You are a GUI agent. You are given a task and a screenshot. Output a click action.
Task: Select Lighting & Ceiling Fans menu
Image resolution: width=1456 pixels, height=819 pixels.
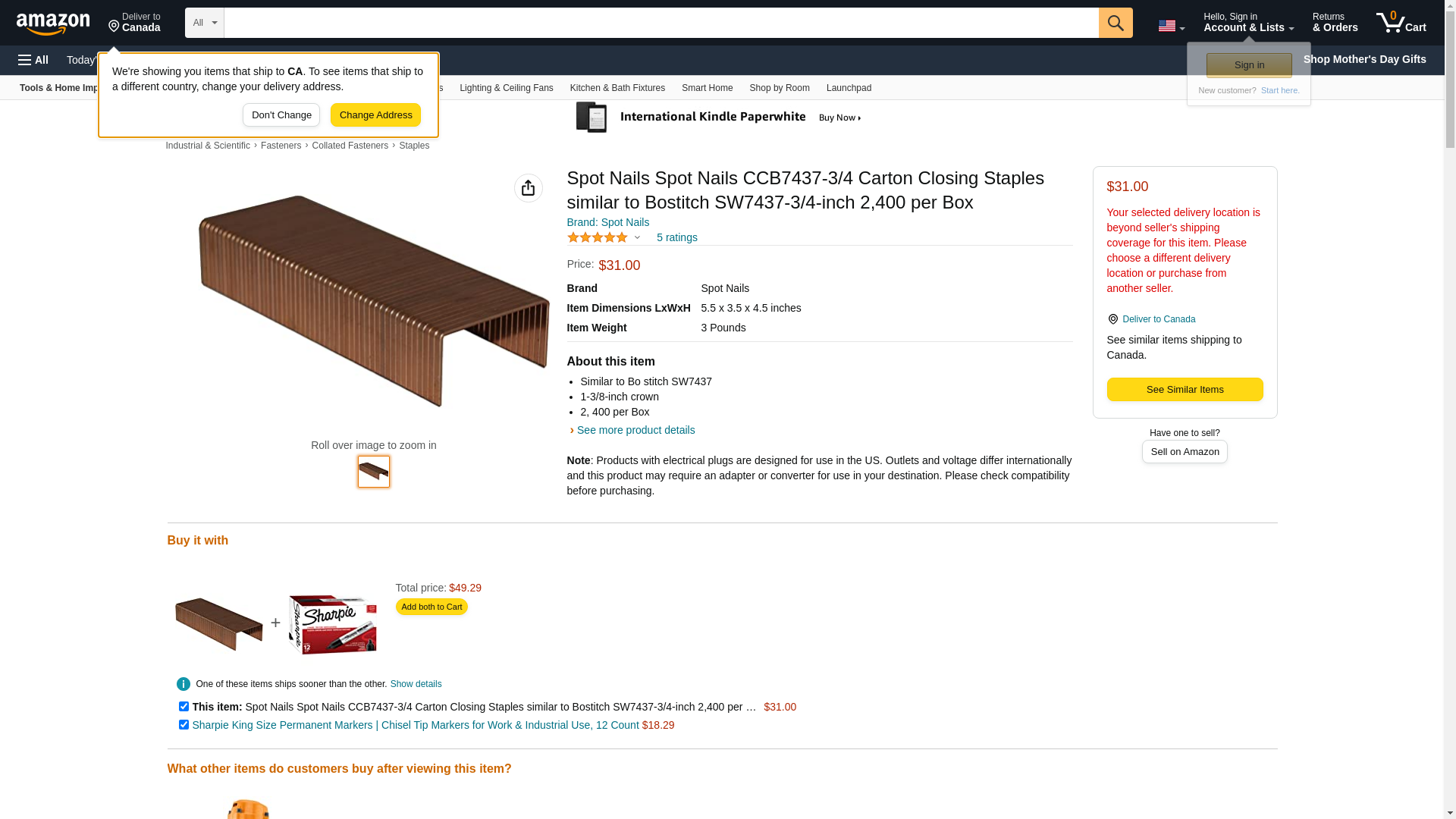pos(506,88)
